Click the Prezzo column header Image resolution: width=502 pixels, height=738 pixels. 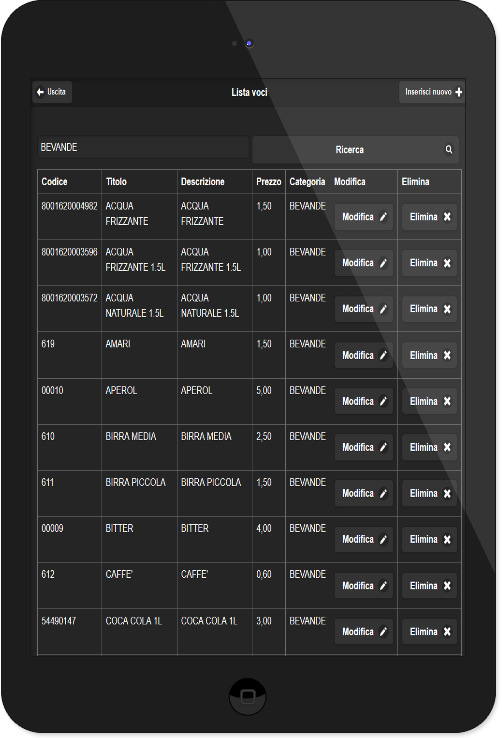click(269, 182)
